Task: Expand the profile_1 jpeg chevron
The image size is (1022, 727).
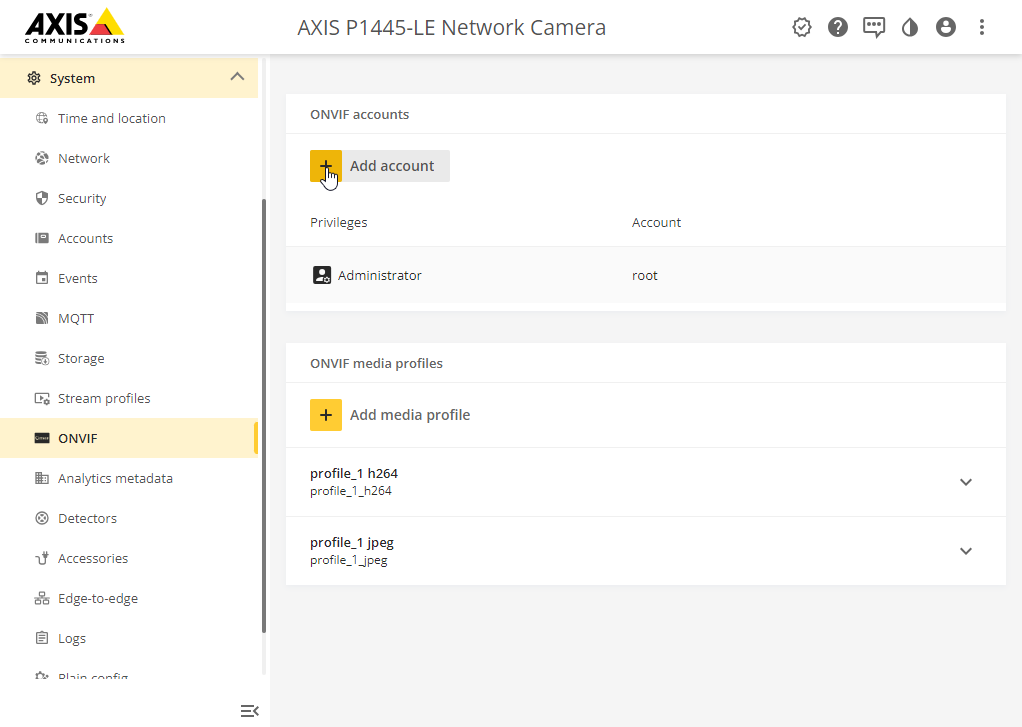Action: click(966, 551)
